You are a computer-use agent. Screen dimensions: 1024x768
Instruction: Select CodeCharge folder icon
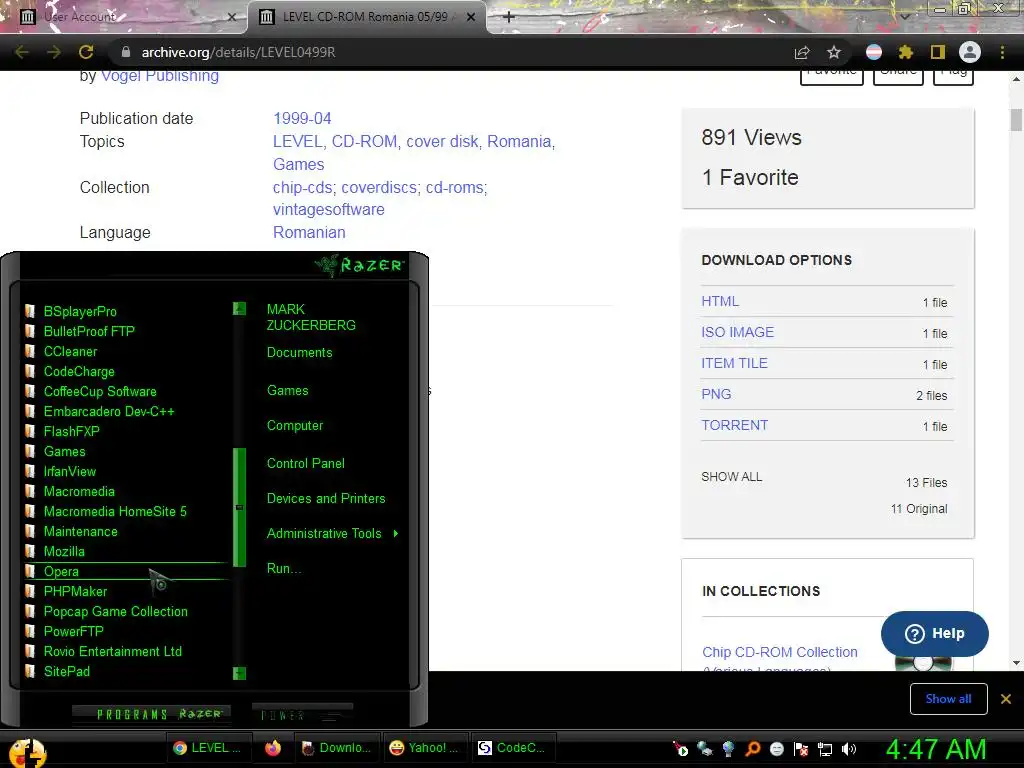[x=29, y=372]
